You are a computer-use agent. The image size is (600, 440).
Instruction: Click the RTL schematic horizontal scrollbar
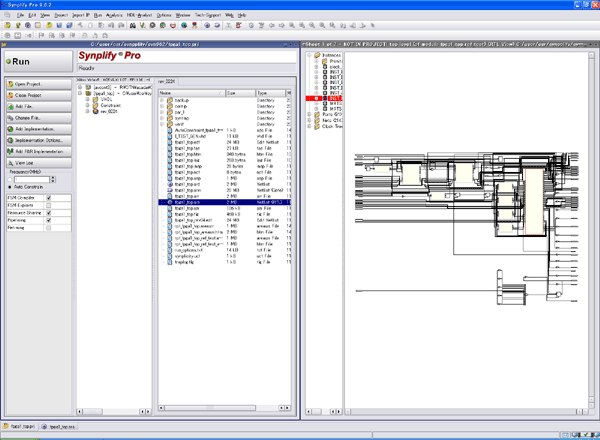[467, 412]
